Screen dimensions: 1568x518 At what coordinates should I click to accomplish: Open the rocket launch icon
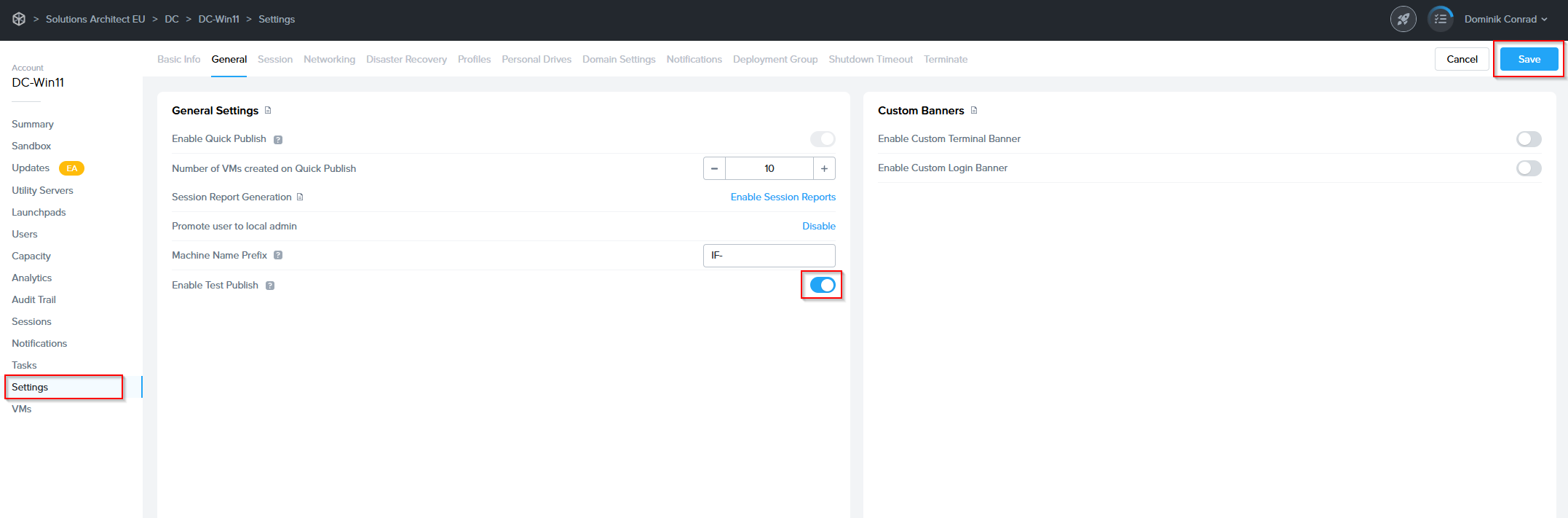pos(1403,19)
